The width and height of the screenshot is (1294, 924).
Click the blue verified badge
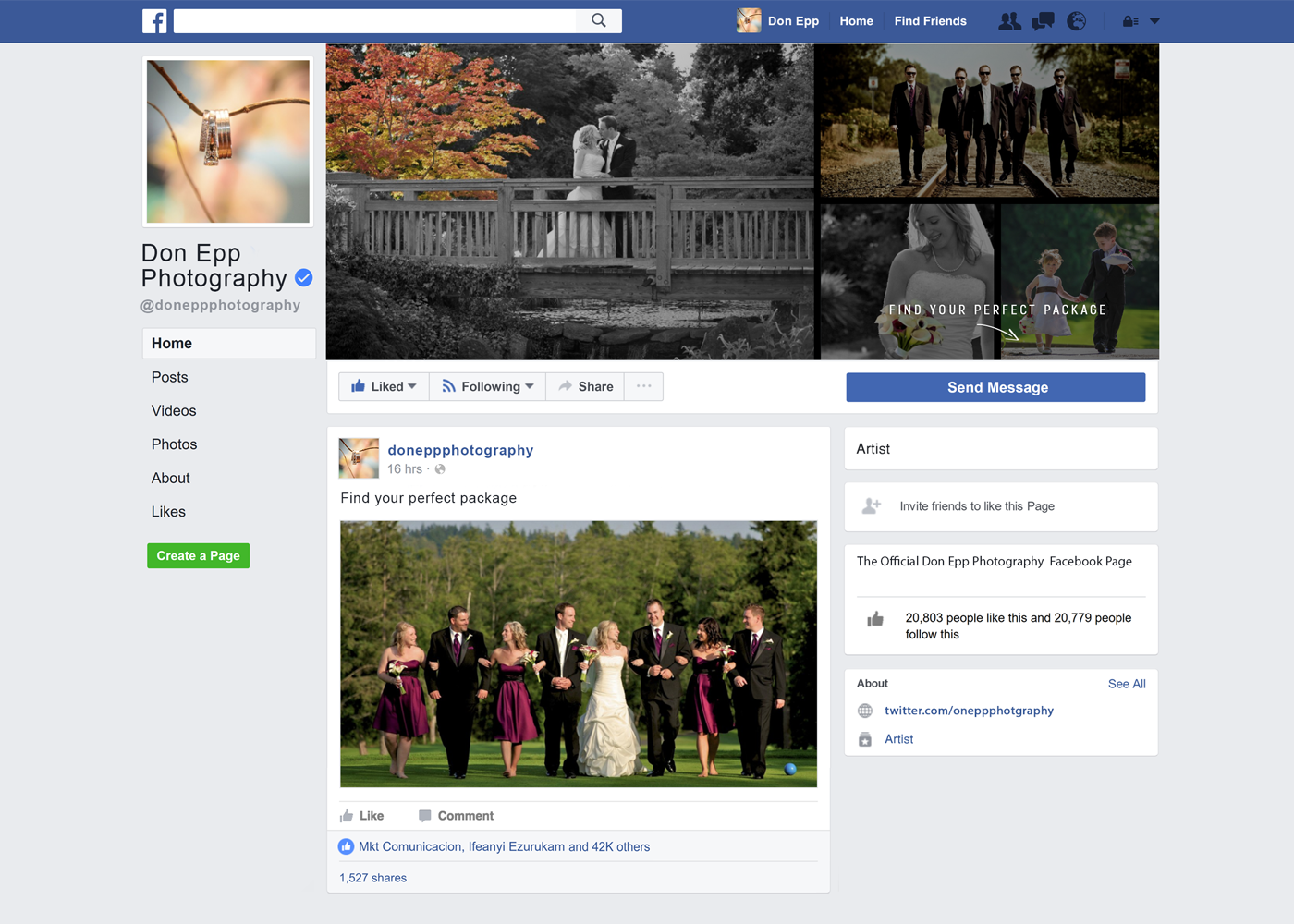(x=303, y=277)
